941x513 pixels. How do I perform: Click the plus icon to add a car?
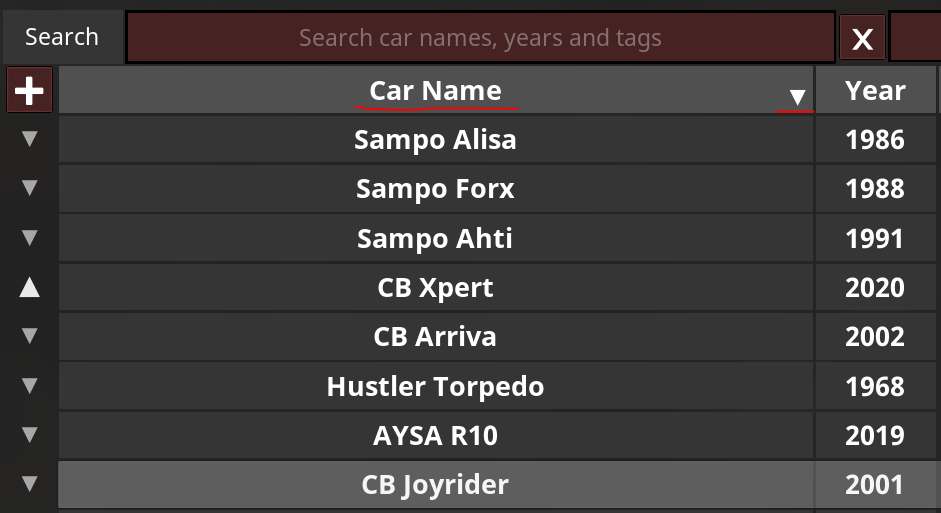pyautogui.click(x=29, y=91)
